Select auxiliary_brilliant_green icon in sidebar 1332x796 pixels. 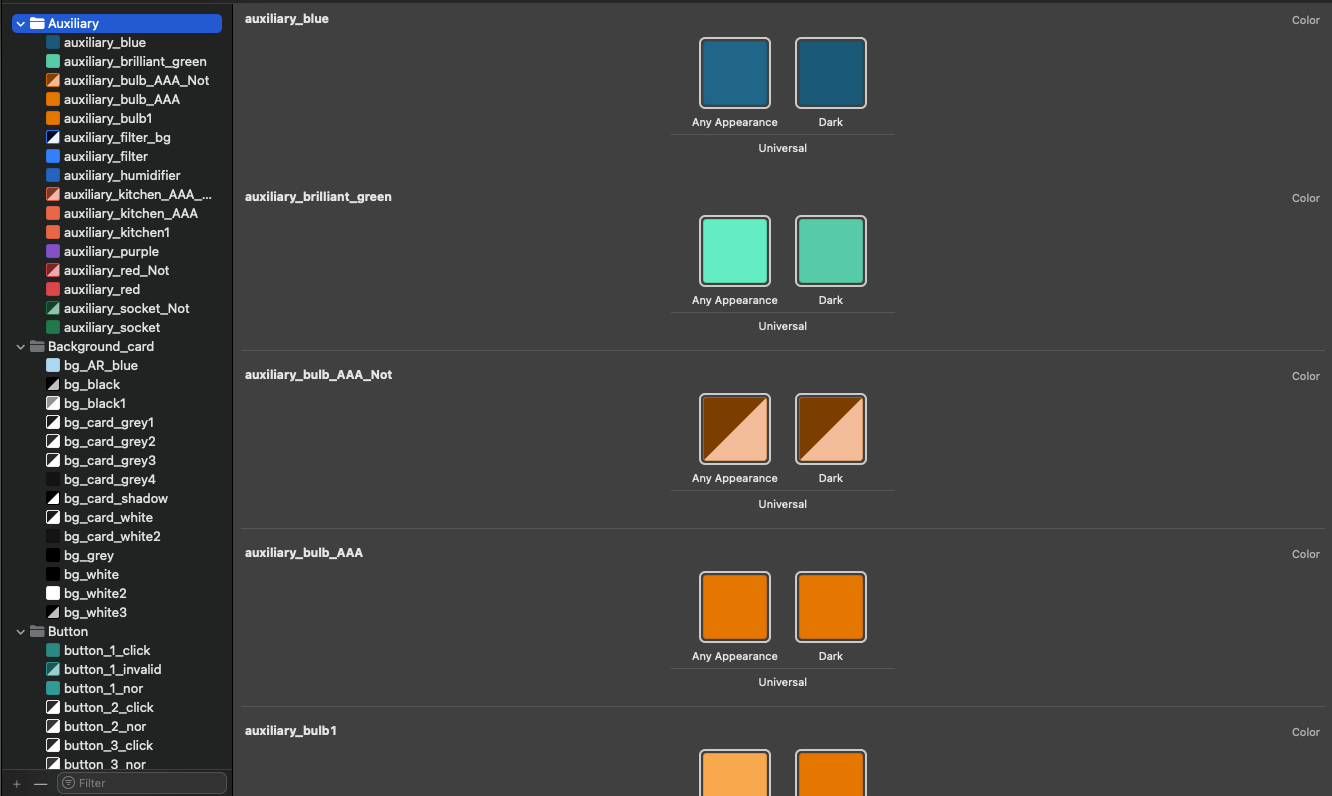[x=53, y=62]
